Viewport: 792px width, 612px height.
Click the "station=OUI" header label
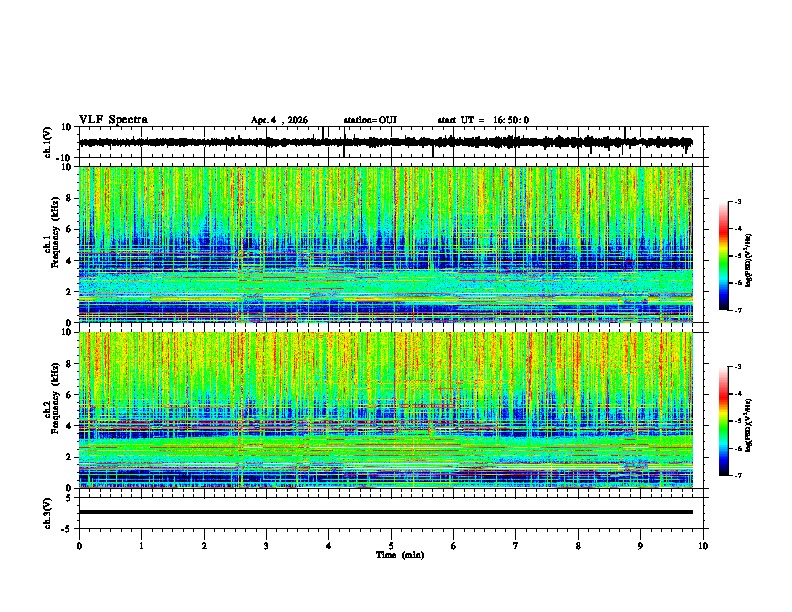(370, 120)
